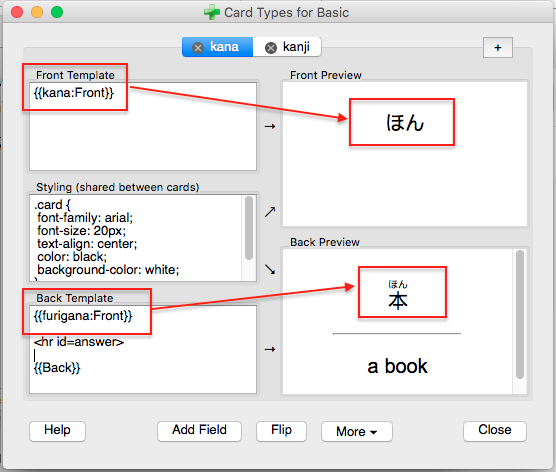Click inside the Front Template text area

coord(143,127)
